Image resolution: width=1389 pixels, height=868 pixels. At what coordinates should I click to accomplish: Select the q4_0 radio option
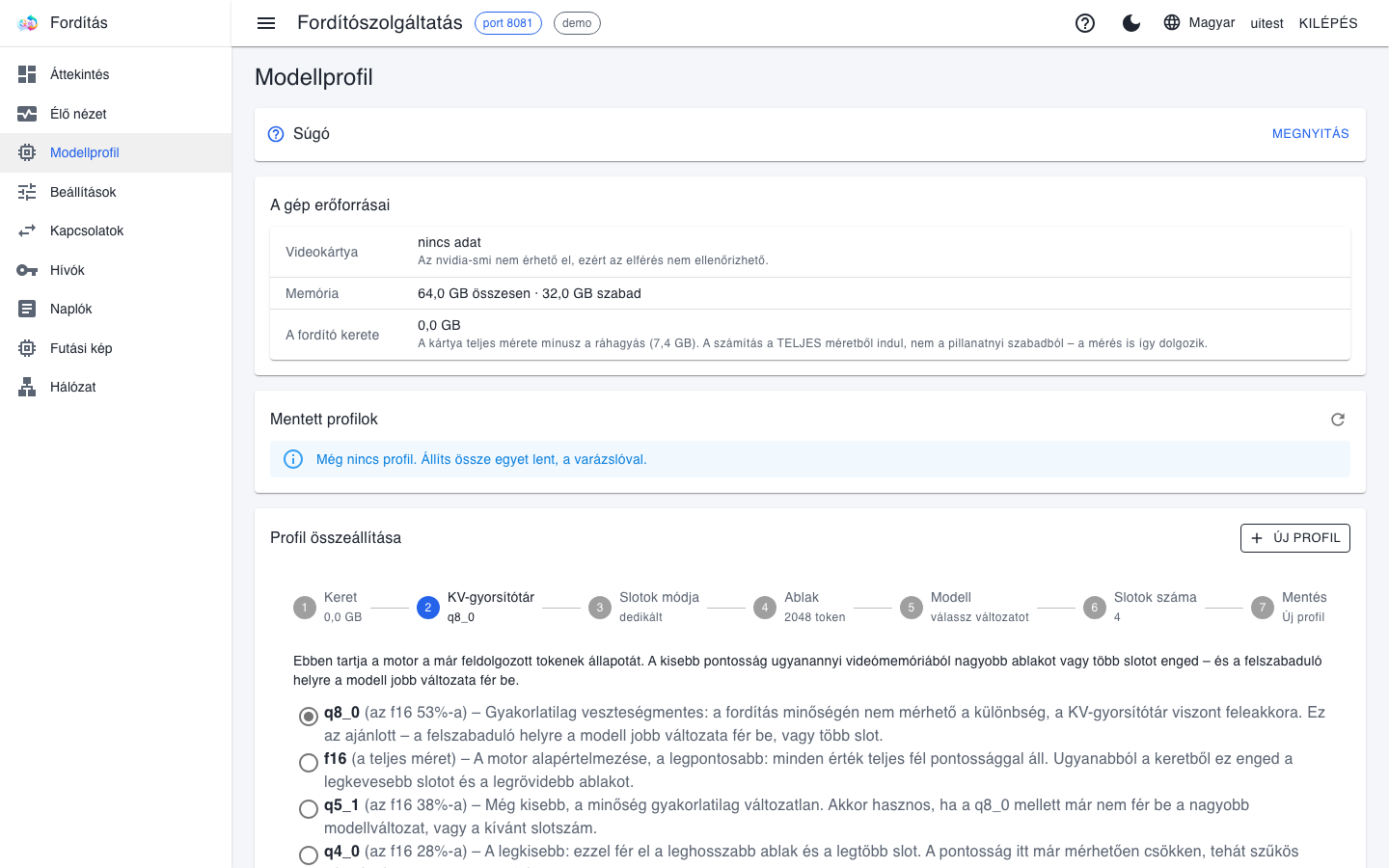309,855
